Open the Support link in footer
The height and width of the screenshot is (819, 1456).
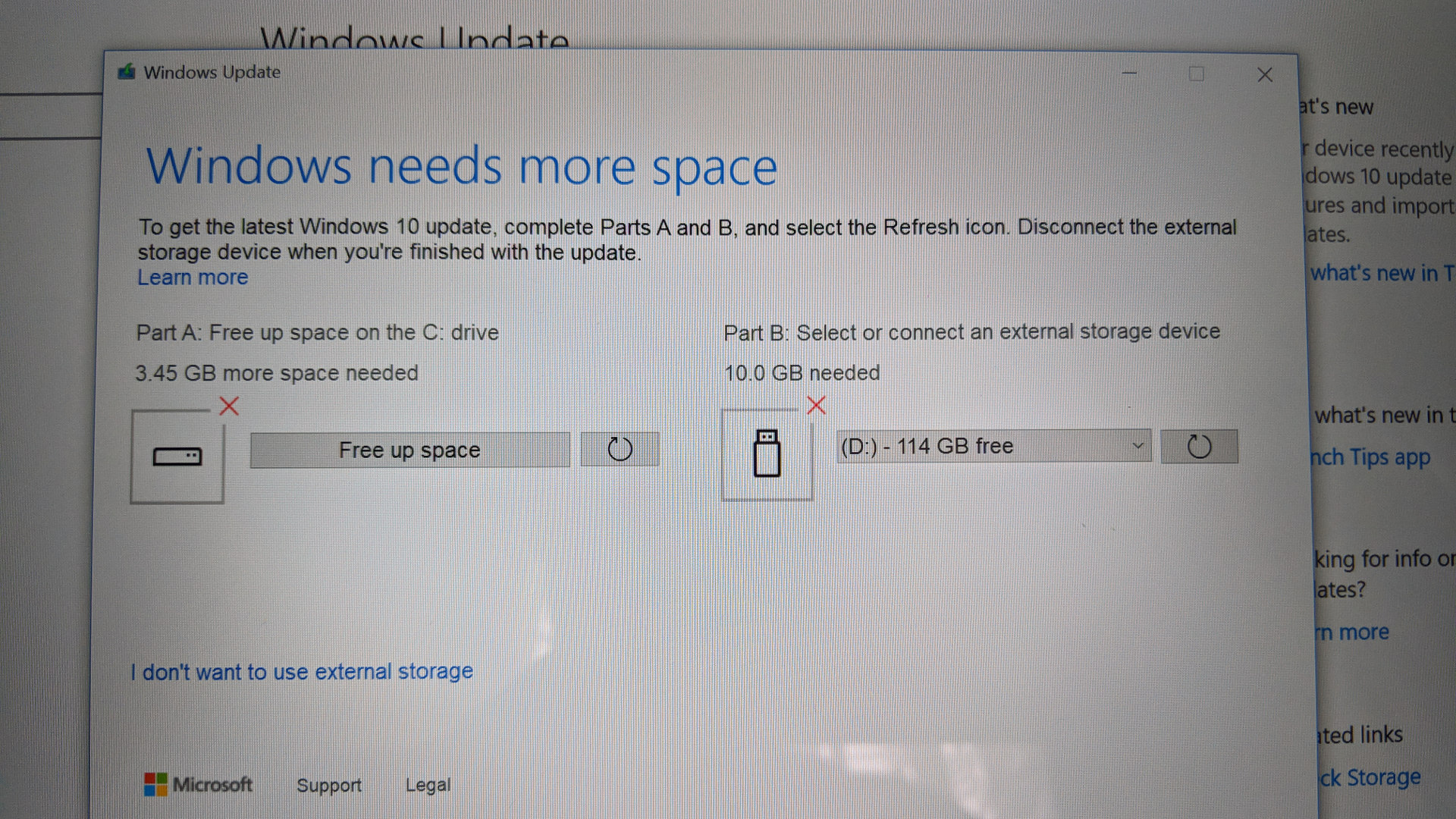pos(329,786)
